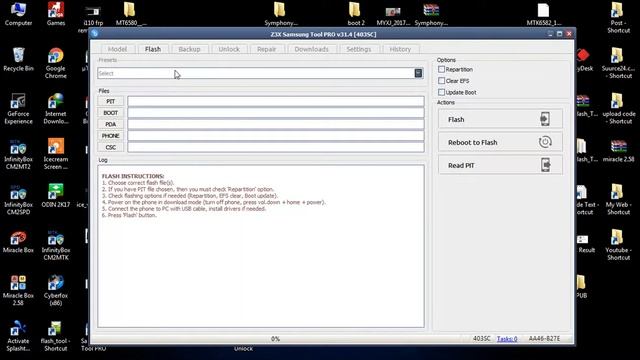The image size is (640, 360).
Task: Open the miracle 2.58 archive icon
Action: coord(618,151)
